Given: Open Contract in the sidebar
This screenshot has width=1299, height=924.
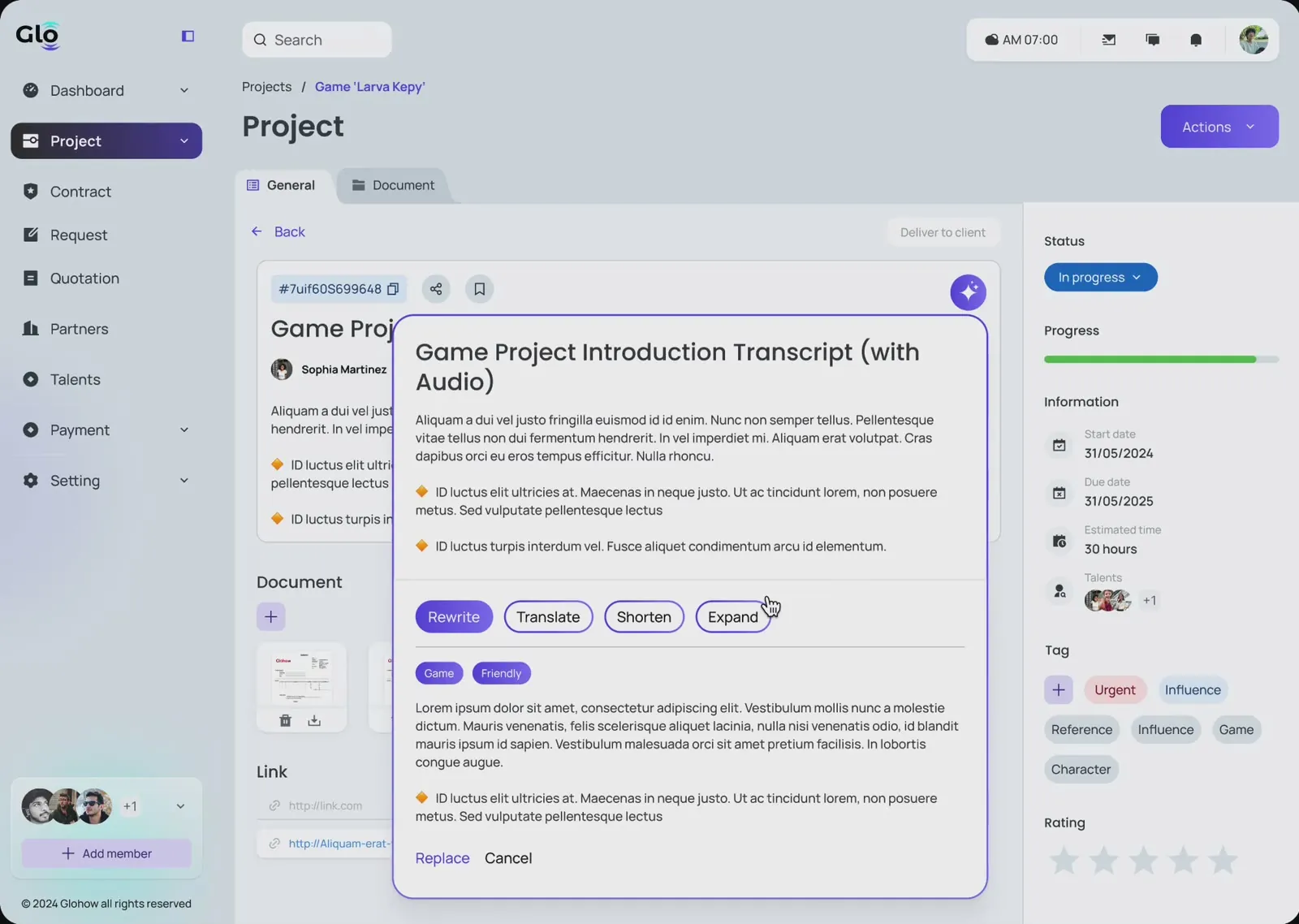Looking at the screenshot, I should [80, 192].
